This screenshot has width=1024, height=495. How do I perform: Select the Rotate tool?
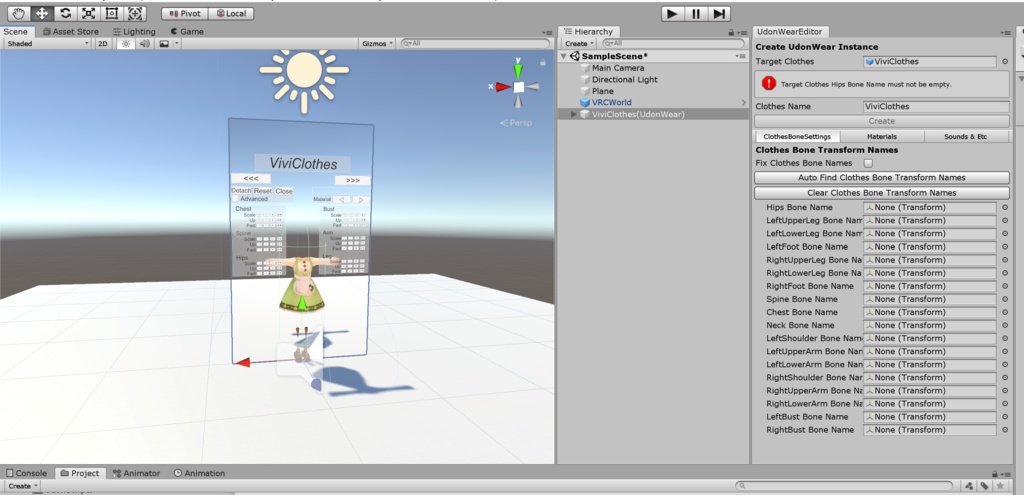pos(65,13)
